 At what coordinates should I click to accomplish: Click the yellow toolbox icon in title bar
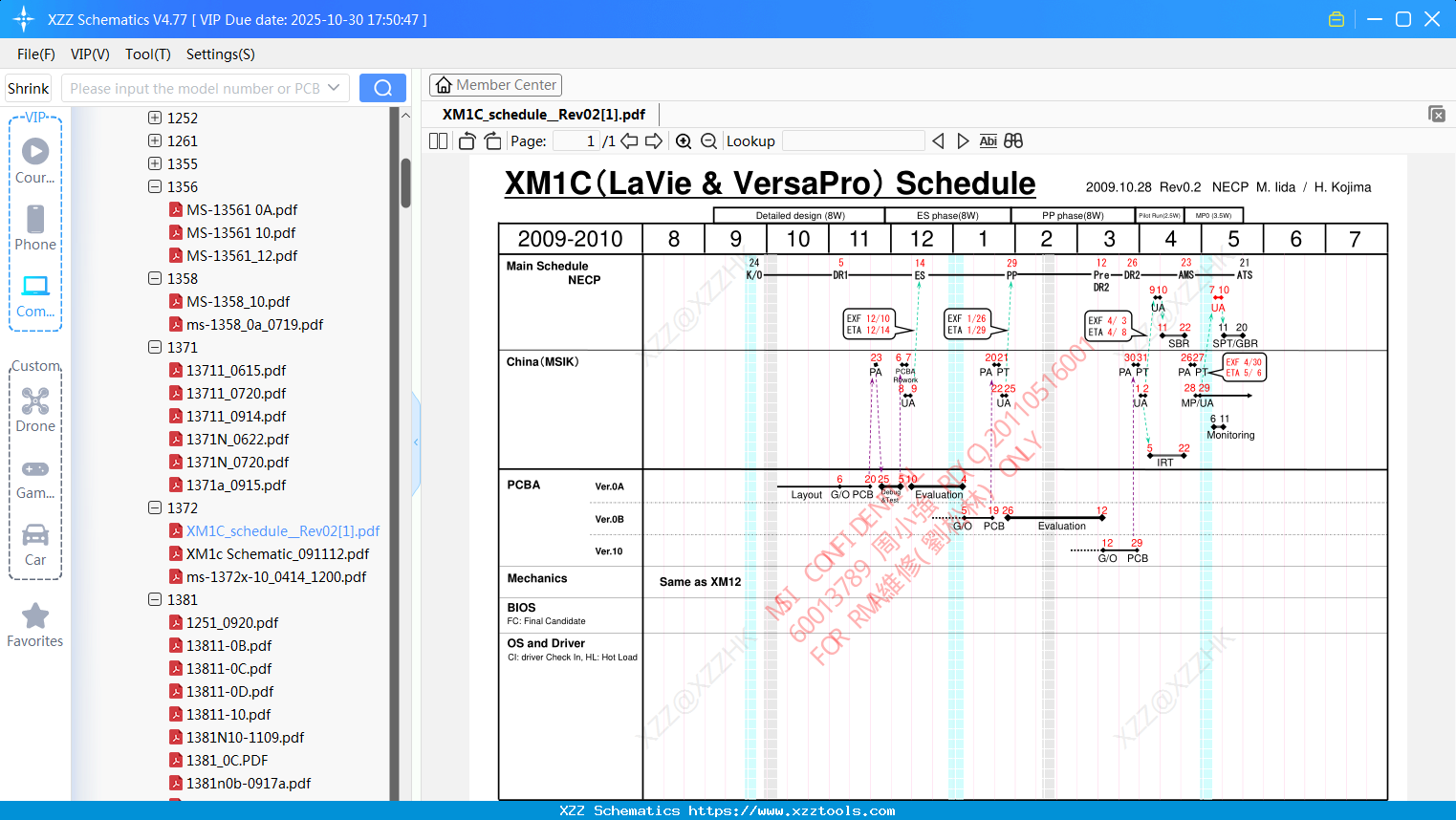point(1336,19)
